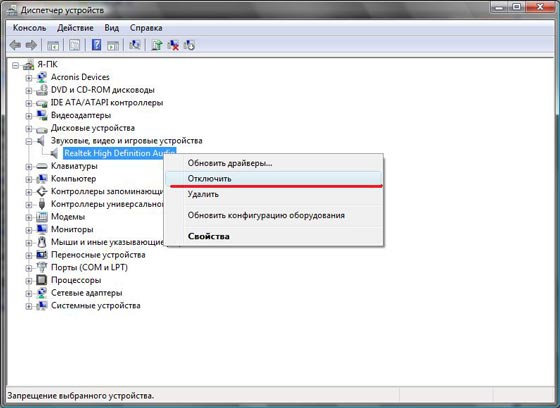Choose Отключить in the context menu

point(274,178)
